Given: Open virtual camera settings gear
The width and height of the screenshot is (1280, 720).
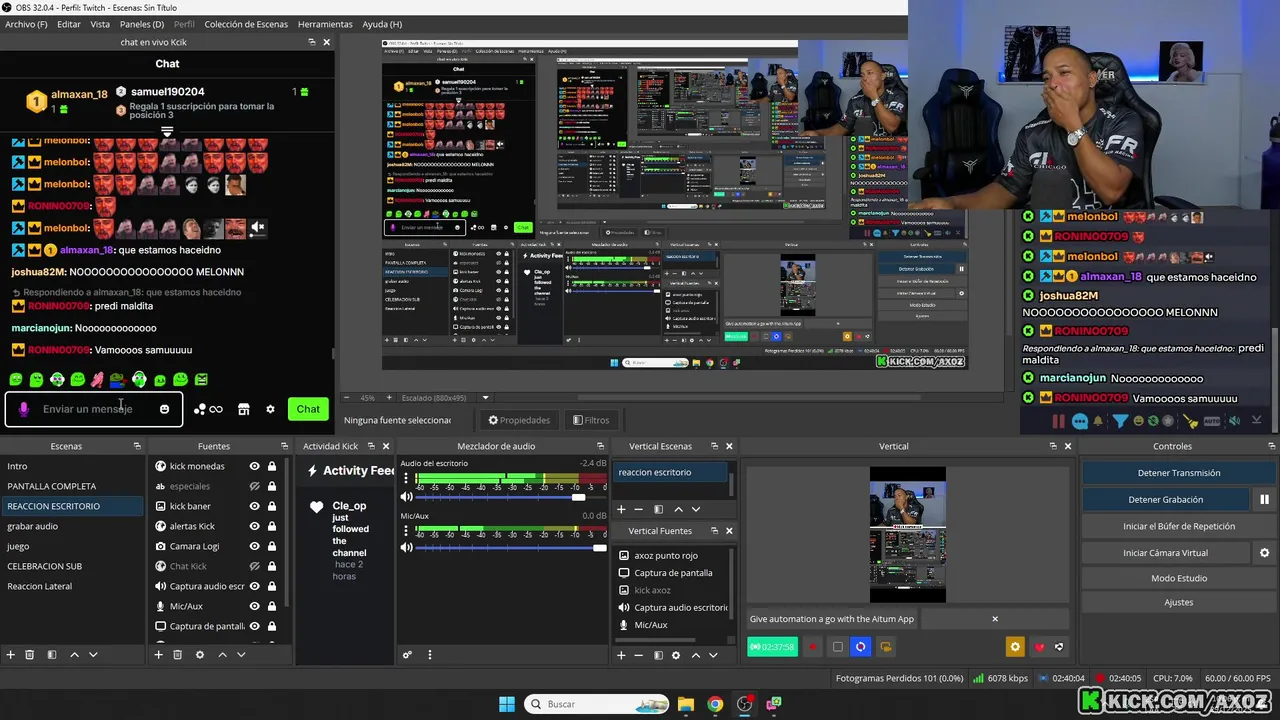Looking at the screenshot, I should 1264,552.
